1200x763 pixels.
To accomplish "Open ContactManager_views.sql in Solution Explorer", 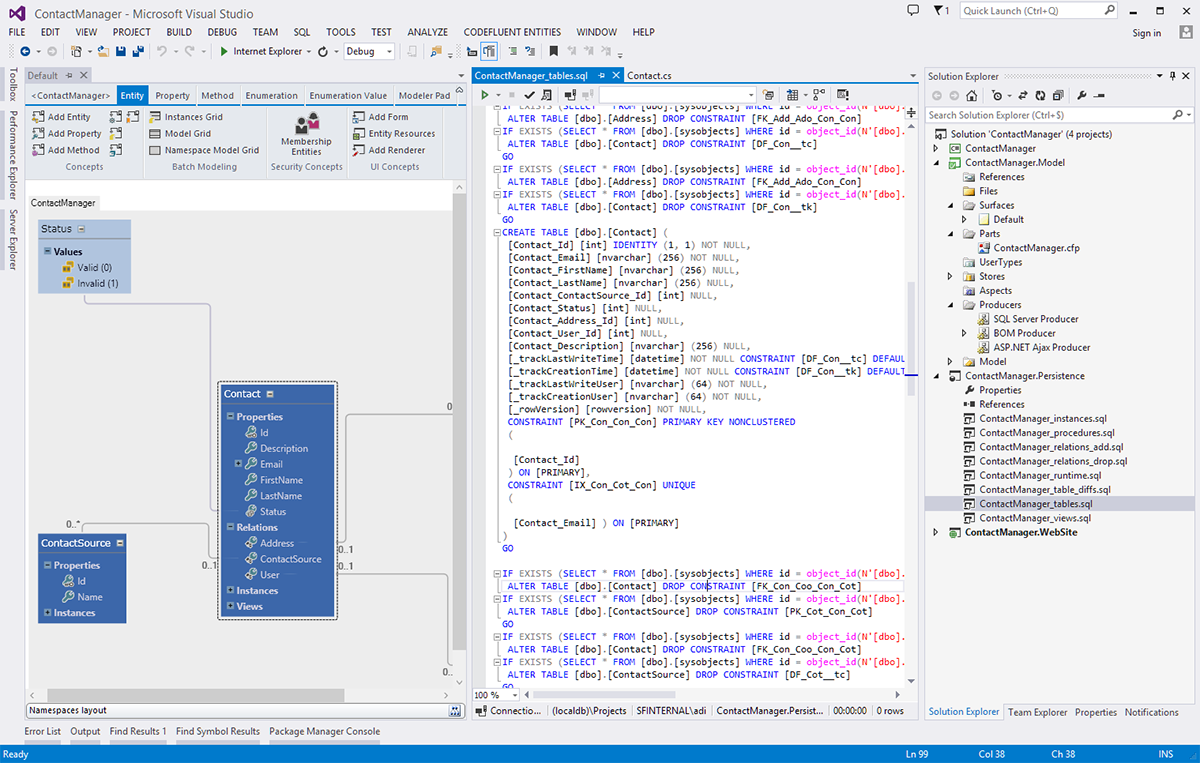I will point(1035,518).
